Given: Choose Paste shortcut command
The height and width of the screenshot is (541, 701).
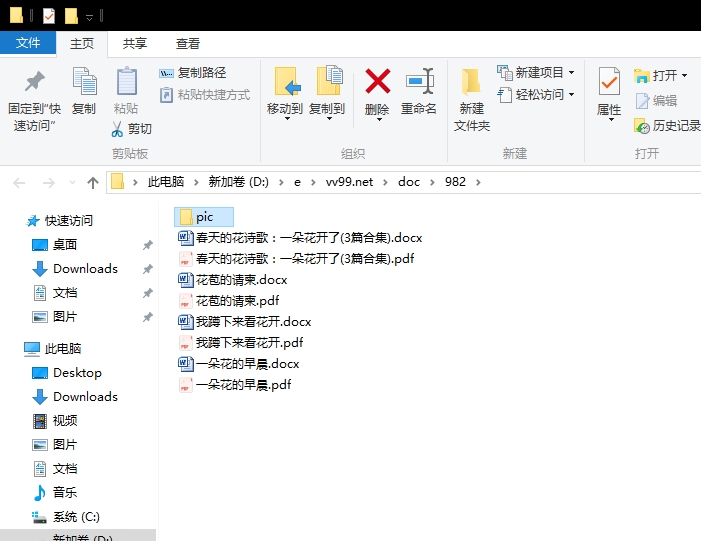Looking at the screenshot, I should tap(205, 95).
